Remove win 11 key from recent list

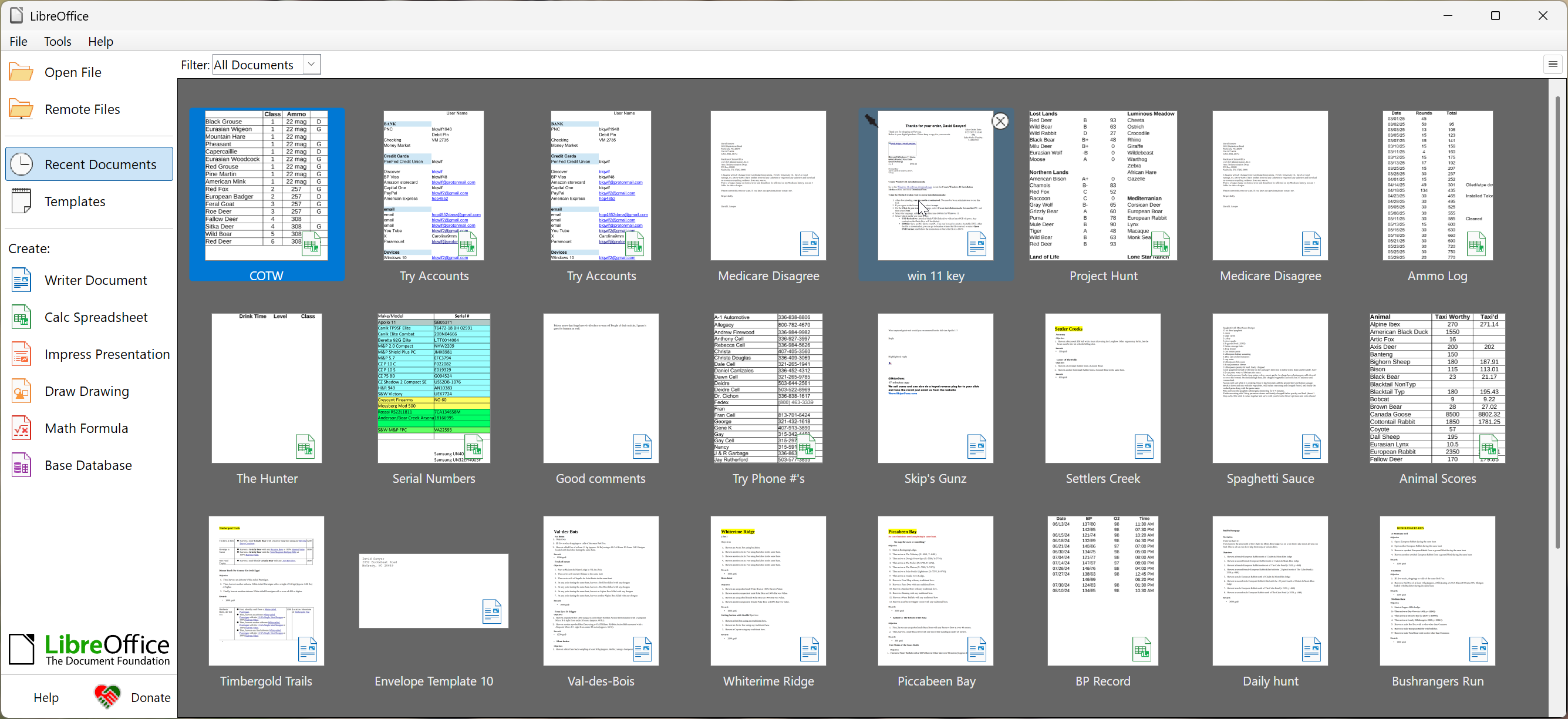(1000, 121)
